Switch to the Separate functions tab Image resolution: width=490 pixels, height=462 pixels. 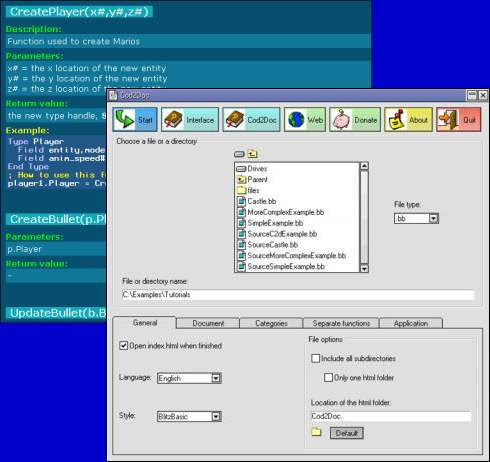coord(341,323)
